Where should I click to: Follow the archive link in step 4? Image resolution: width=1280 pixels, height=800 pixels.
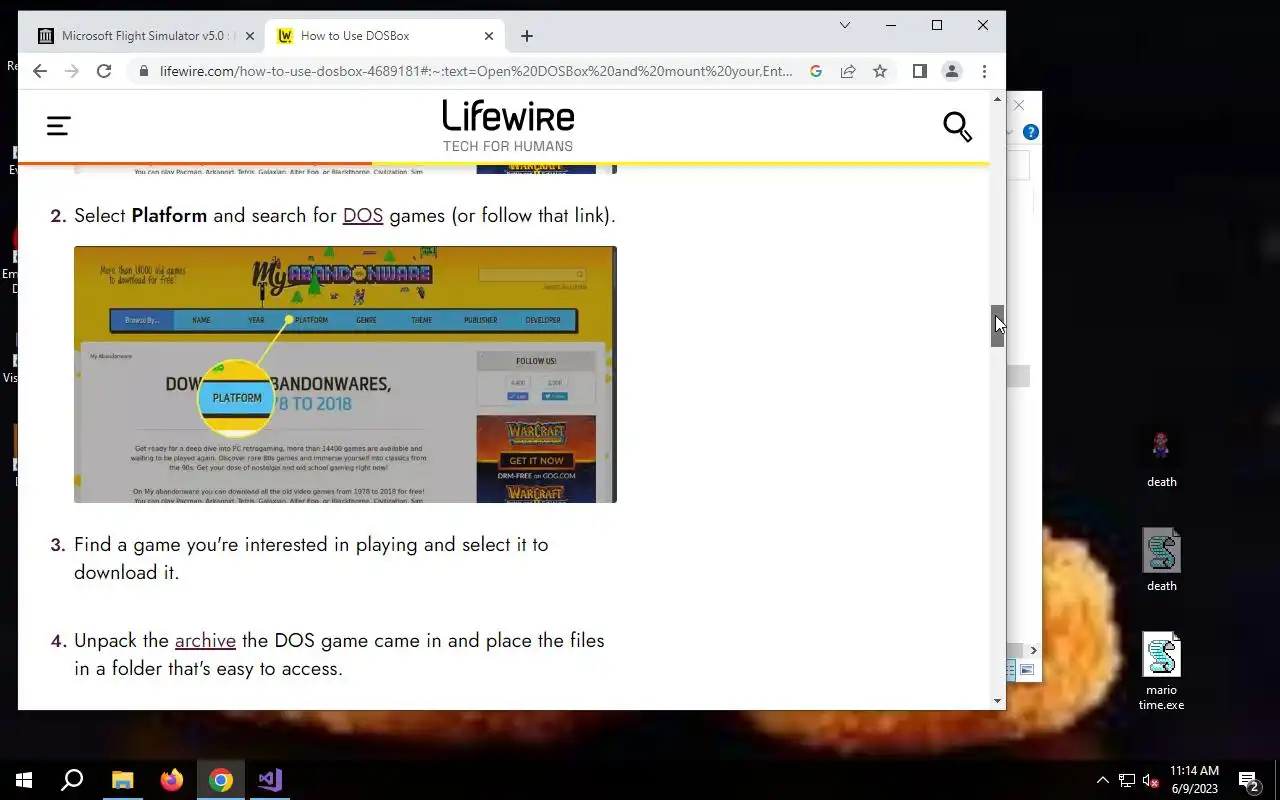205,641
